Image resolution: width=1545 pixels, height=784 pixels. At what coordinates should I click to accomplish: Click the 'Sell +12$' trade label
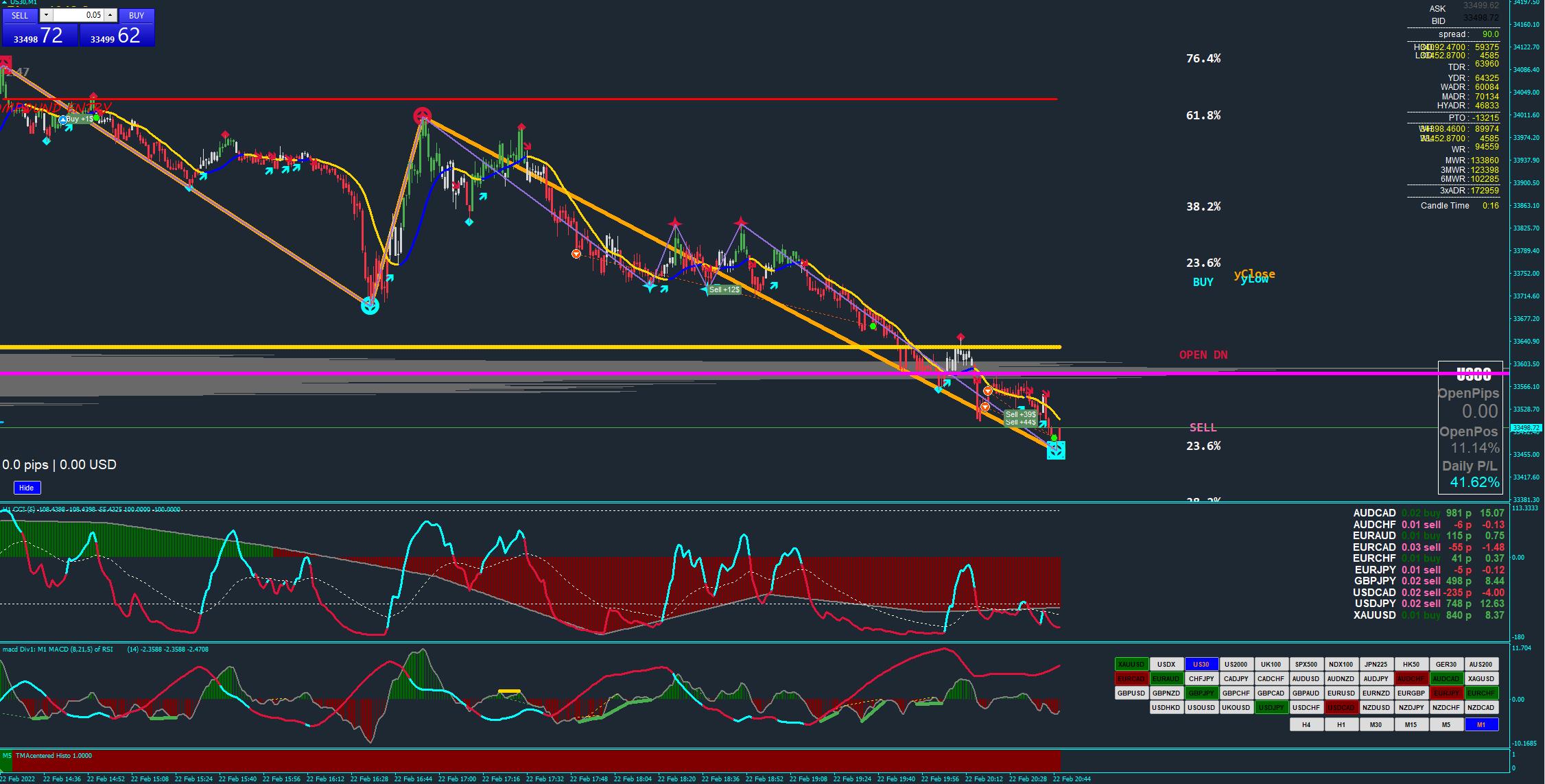pyautogui.click(x=724, y=289)
